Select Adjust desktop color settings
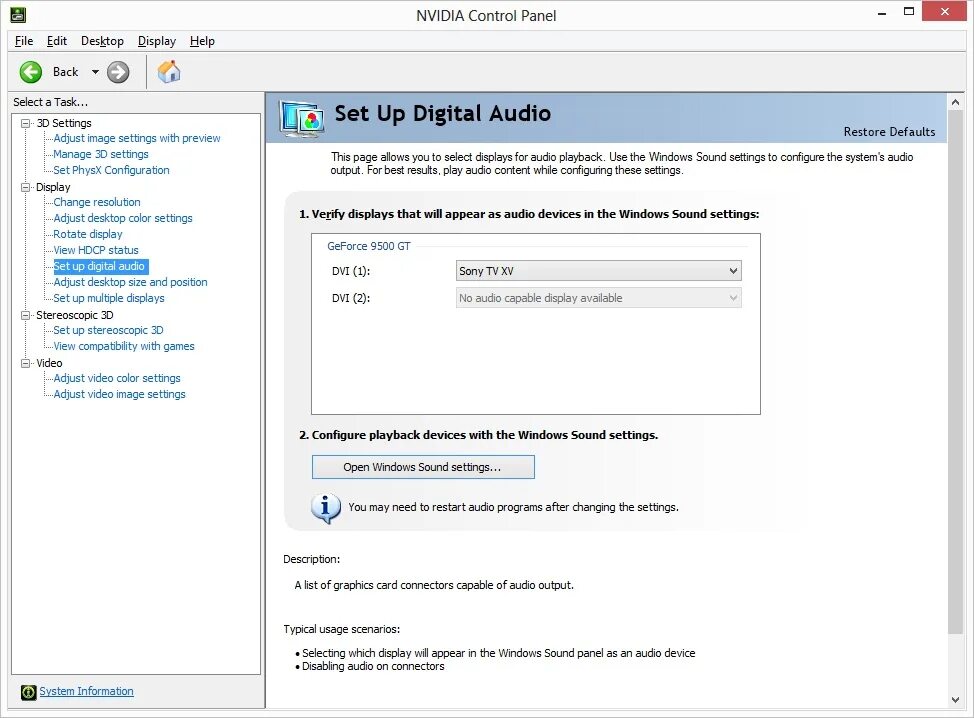 pos(123,218)
